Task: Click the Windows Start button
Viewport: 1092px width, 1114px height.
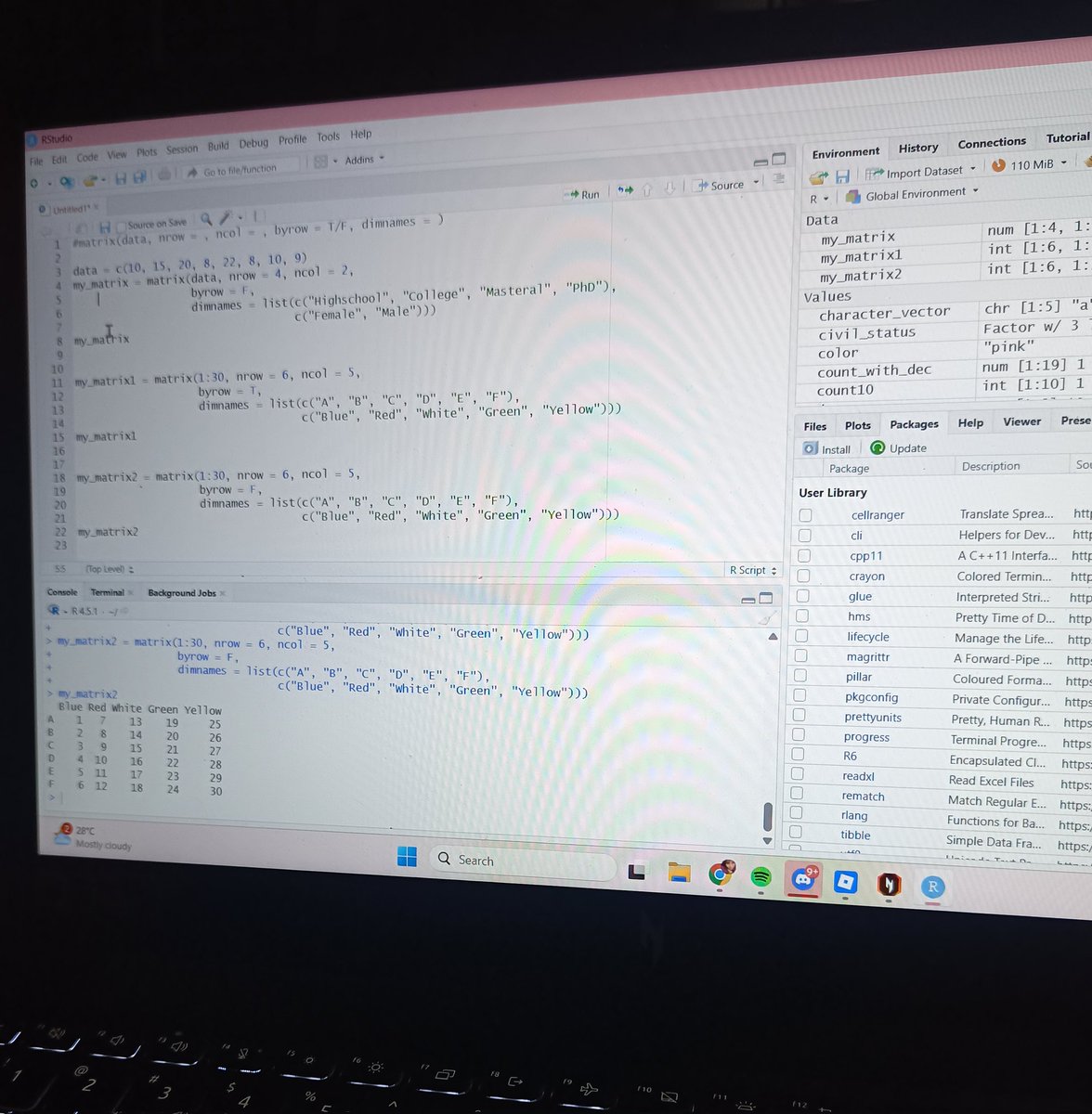Action: (x=407, y=857)
